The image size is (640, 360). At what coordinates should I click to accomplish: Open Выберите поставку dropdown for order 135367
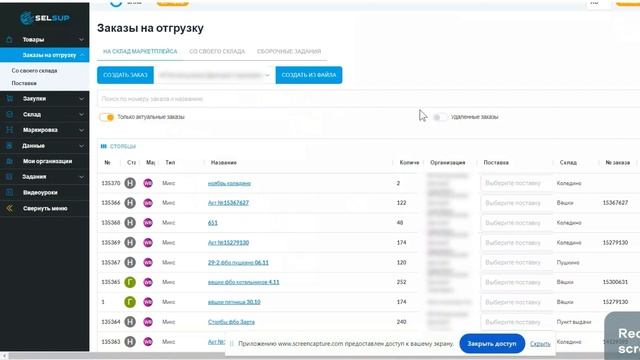(516, 262)
